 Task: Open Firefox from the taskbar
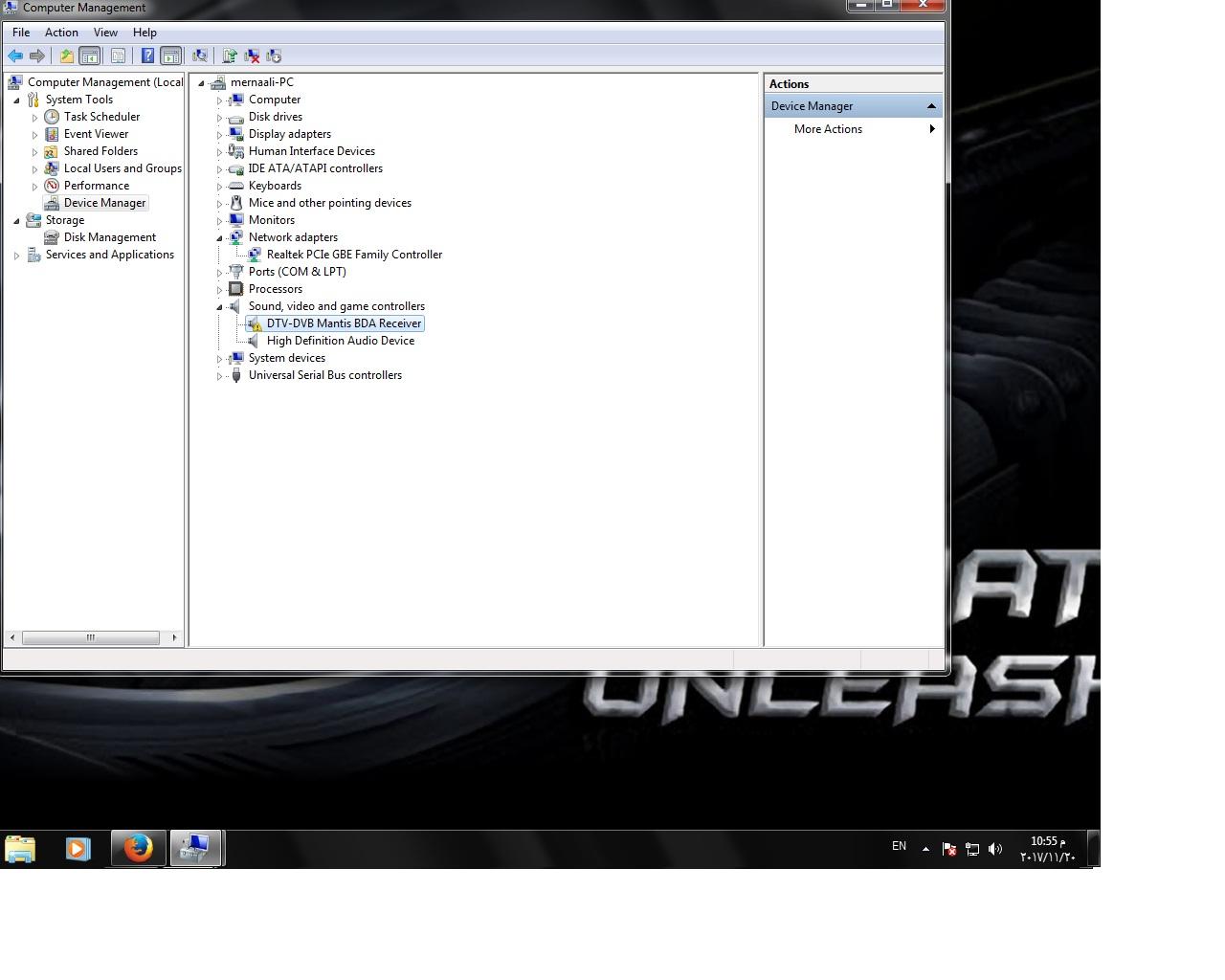tap(138, 849)
